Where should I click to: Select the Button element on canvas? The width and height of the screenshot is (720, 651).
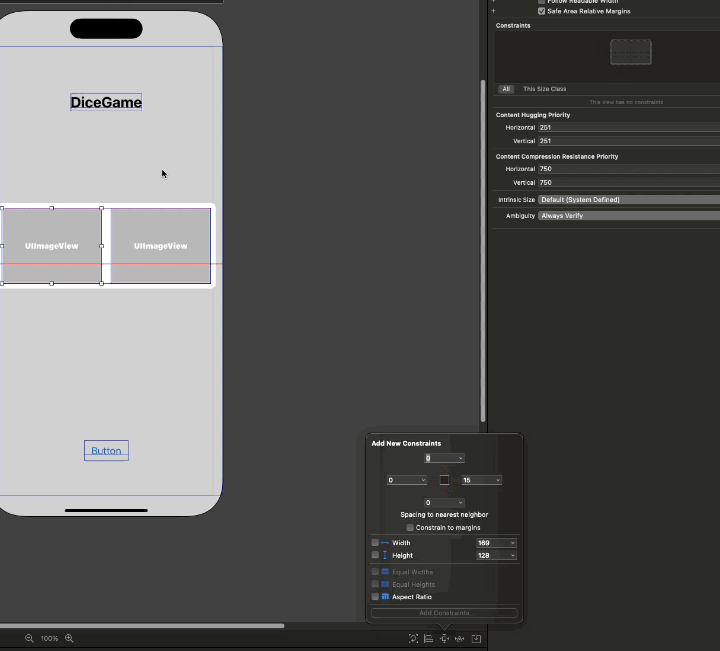point(106,450)
